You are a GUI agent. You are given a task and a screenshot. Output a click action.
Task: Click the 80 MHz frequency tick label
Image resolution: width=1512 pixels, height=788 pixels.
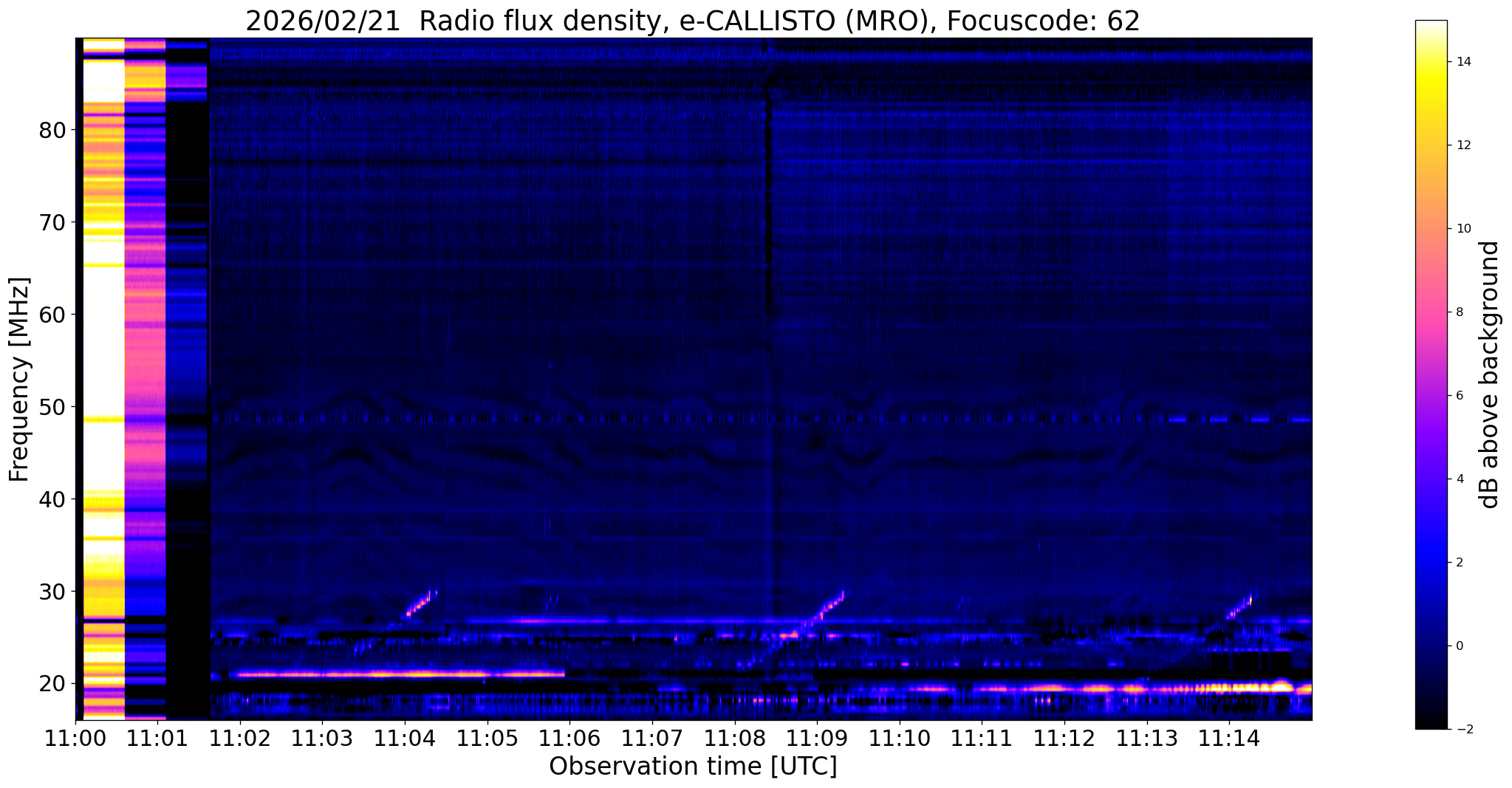pyautogui.click(x=52, y=131)
